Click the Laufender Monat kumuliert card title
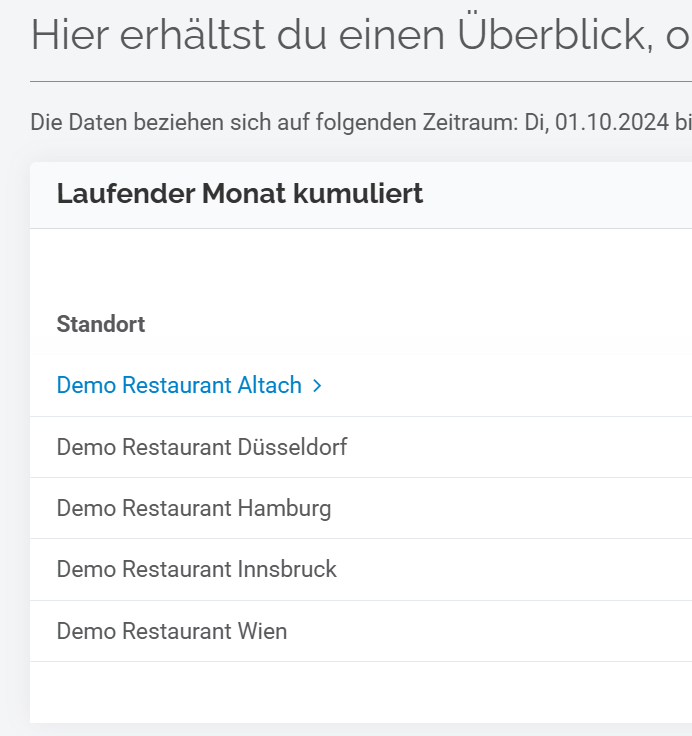 point(240,193)
